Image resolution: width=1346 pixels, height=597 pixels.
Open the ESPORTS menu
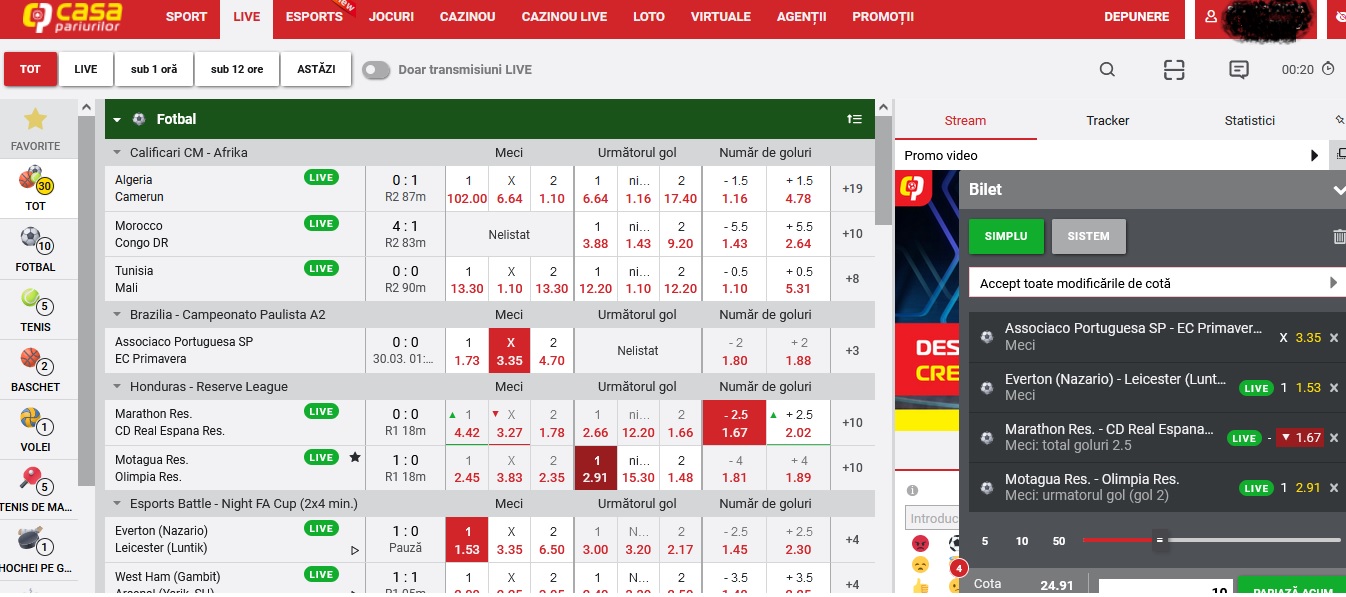314,17
